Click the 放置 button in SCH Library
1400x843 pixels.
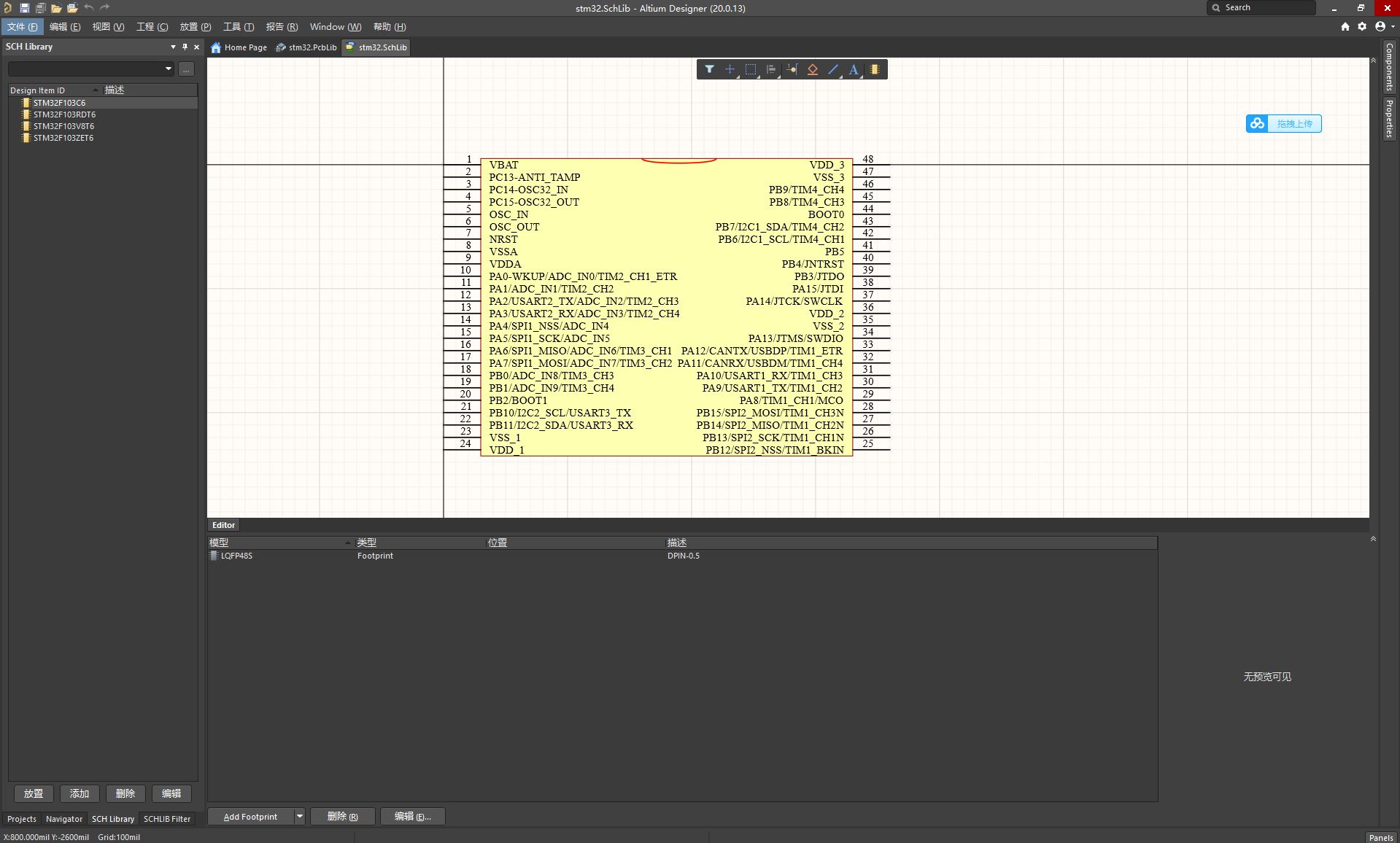34,793
